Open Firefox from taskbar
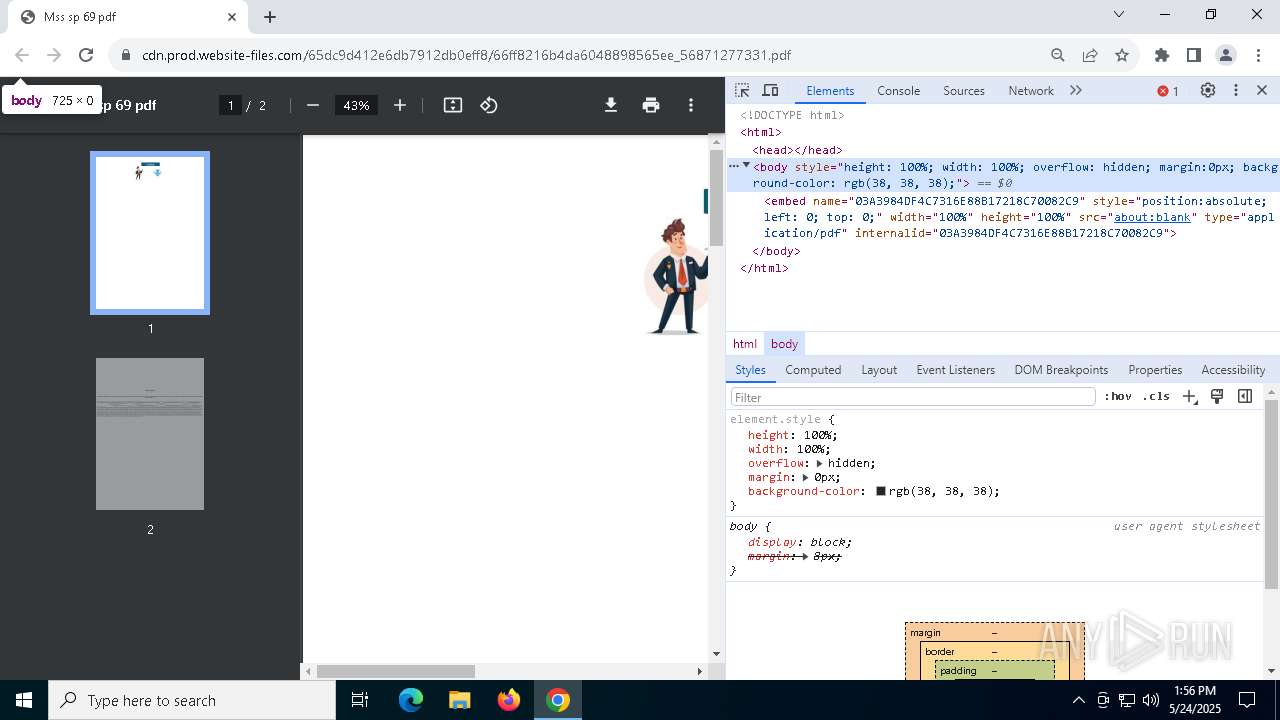1280x720 pixels. [509, 700]
